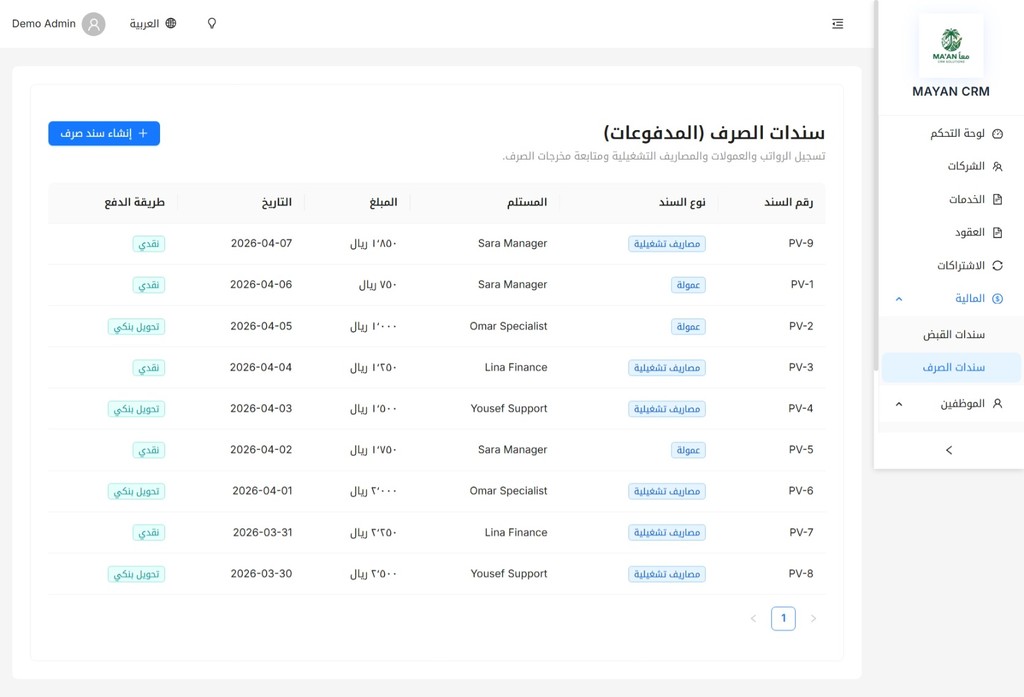Image resolution: width=1024 pixels, height=697 pixels.
Task: Click the subscriptions refresh icon
Action: [x=997, y=265]
